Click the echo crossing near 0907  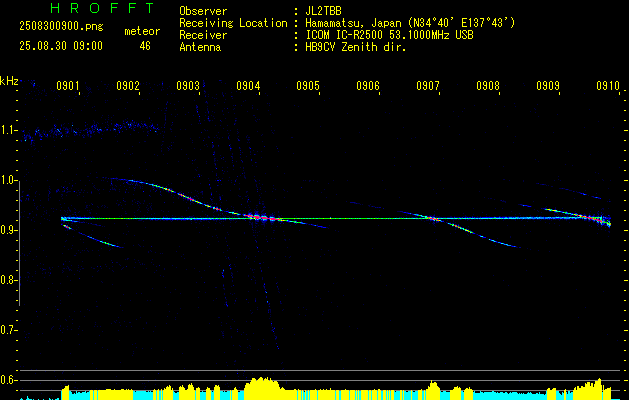pyautogui.click(x=432, y=219)
